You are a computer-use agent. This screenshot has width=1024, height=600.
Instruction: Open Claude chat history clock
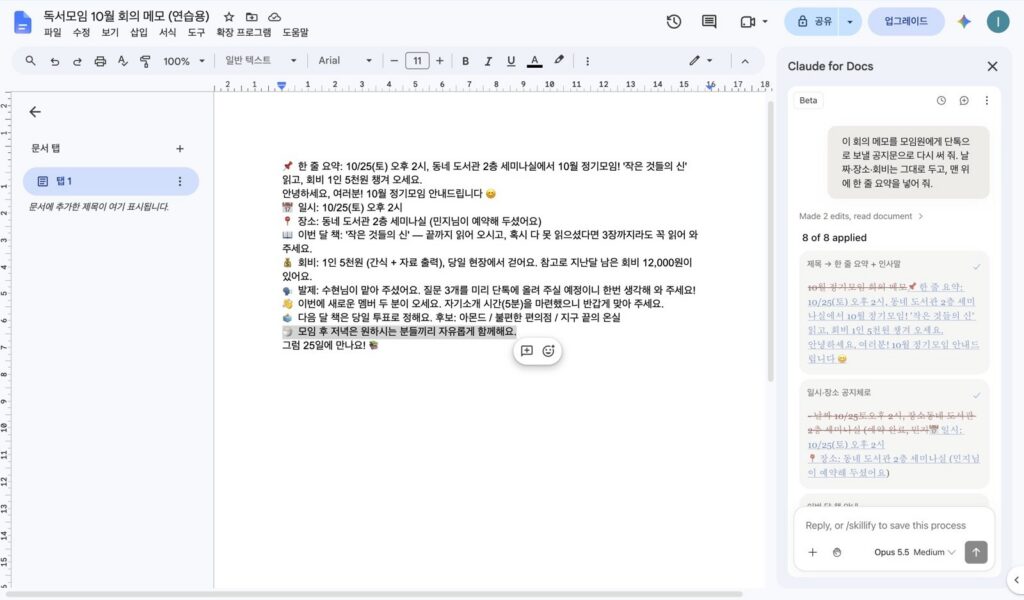pos(941,101)
